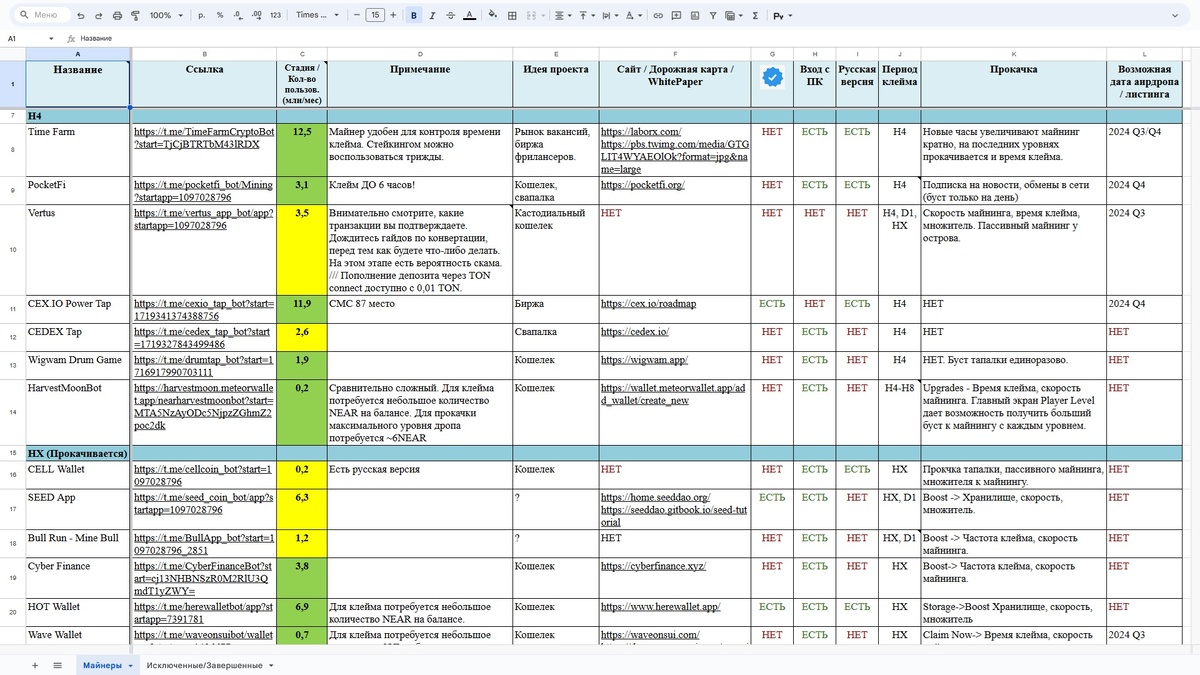Viewport: 1200px width, 675px height.
Task: Click the functions sigma icon
Action: [x=755, y=15]
